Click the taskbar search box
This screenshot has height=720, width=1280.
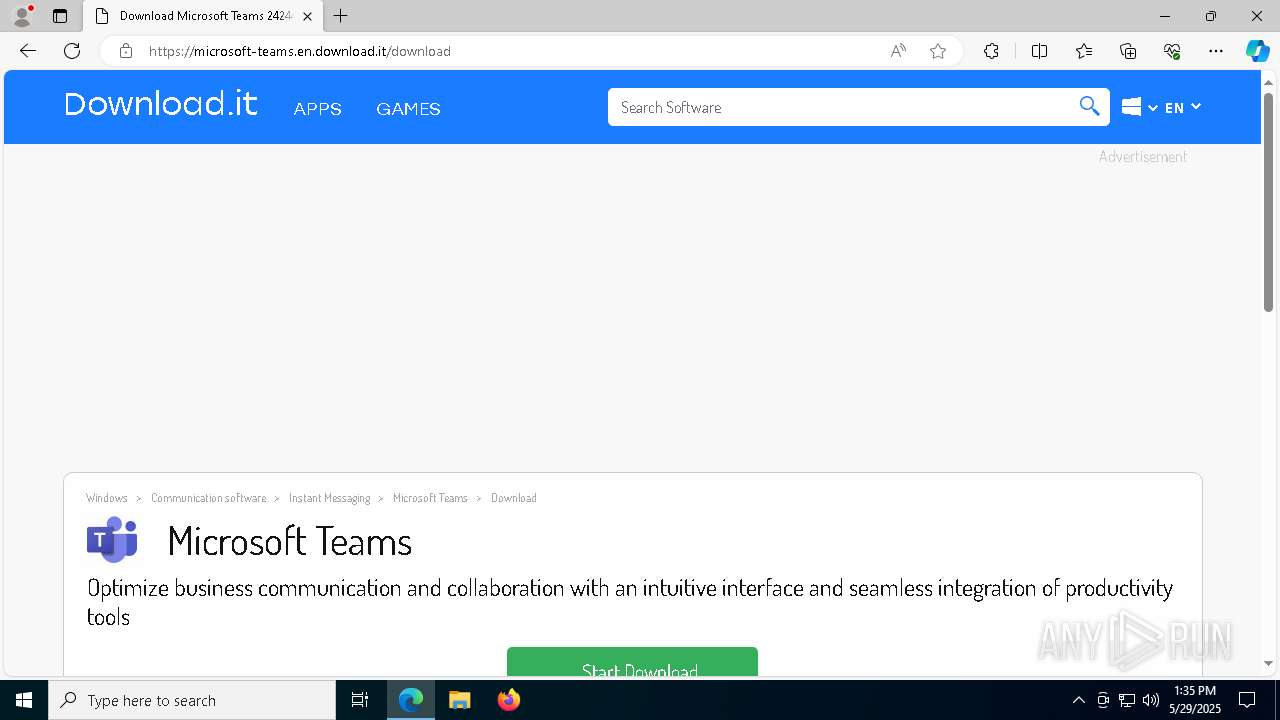192,700
